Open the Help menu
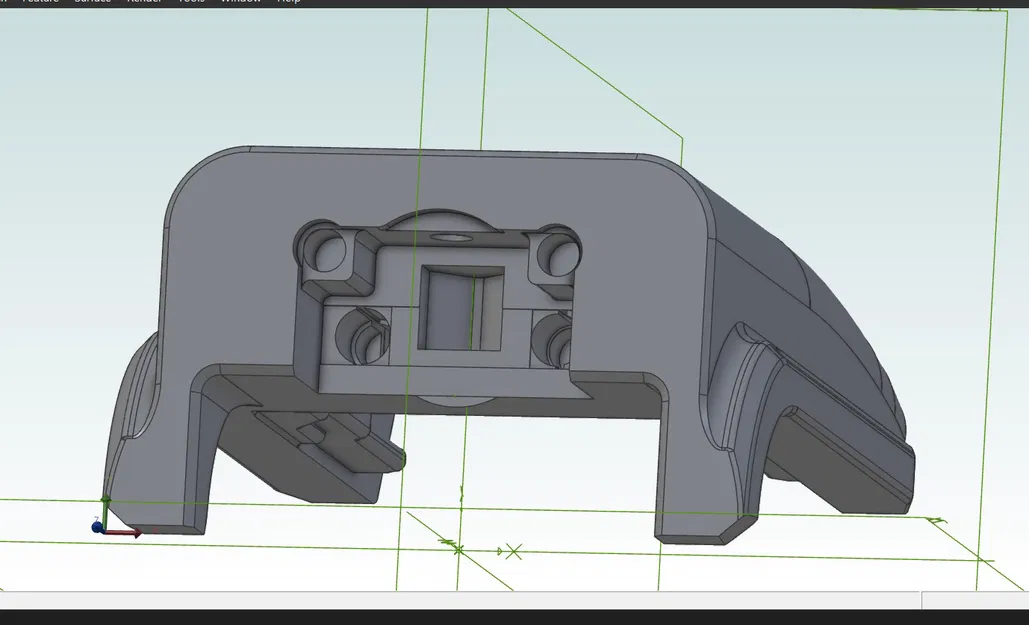The width and height of the screenshot is (1029, 625). point(289,1)
